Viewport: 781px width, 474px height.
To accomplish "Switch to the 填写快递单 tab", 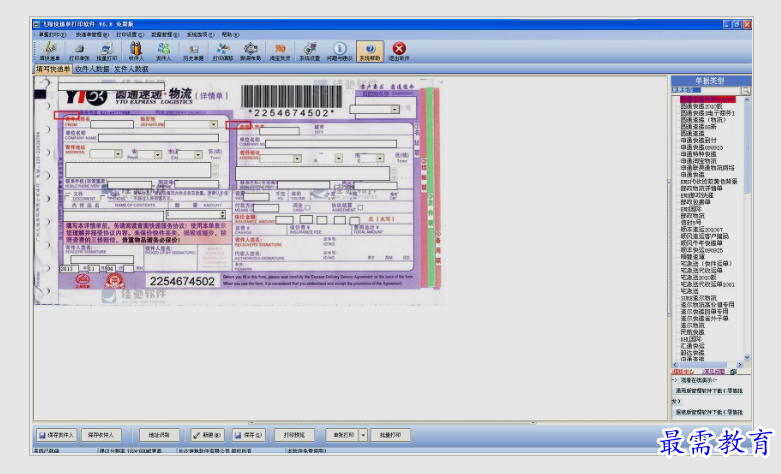I will coord(53,69).
